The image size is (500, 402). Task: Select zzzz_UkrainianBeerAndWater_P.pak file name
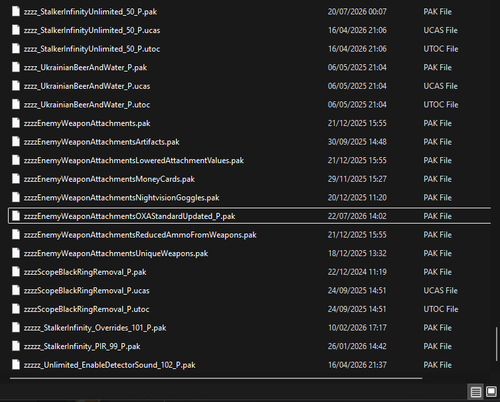pos(85,67)
